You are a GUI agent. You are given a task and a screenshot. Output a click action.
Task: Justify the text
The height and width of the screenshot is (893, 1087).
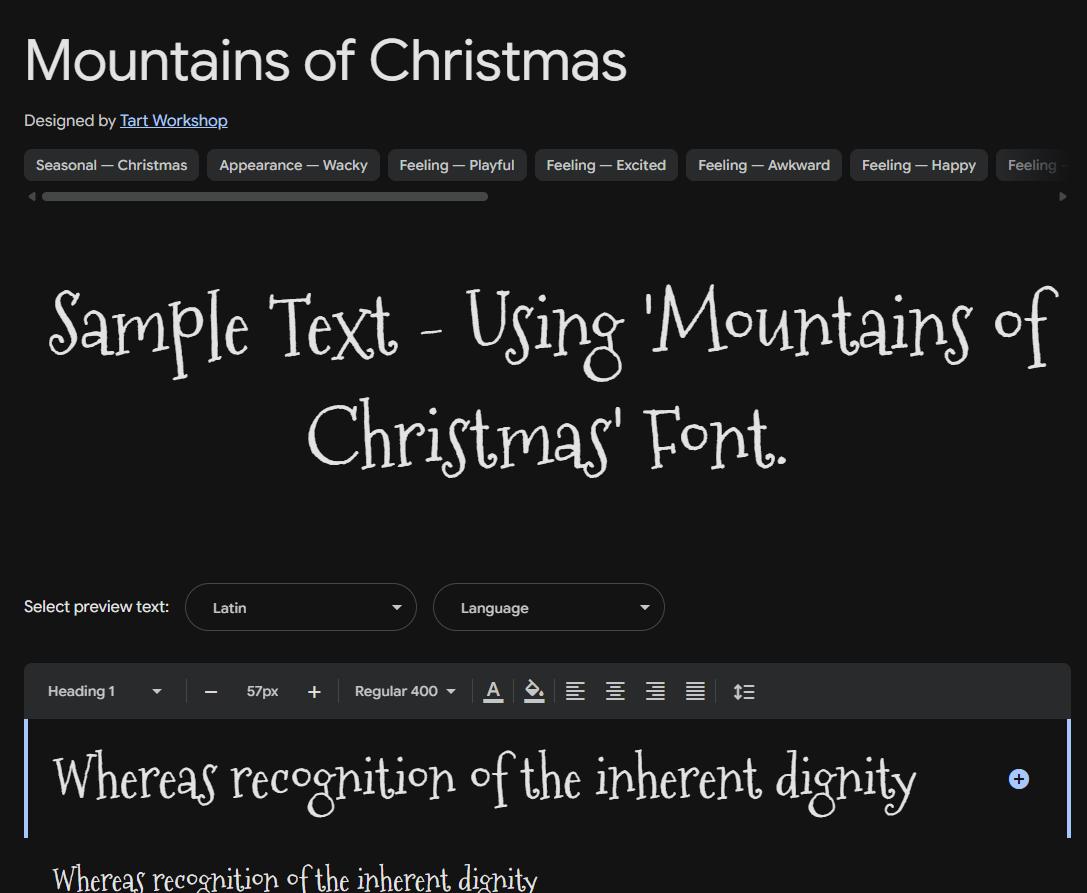coord(695,691)
